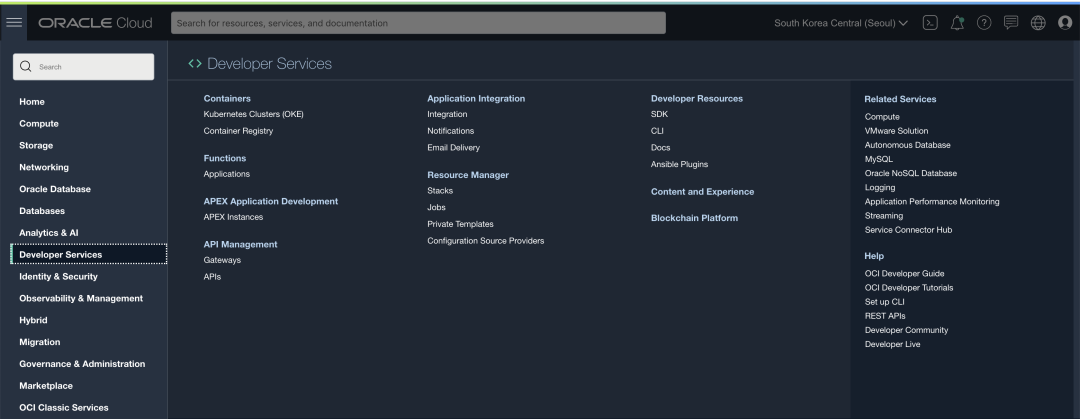This screenshot has width=1080, height=419.
Task: Select Storage in the sidebar
Action: pyautogui.click(x=36, y=145)
